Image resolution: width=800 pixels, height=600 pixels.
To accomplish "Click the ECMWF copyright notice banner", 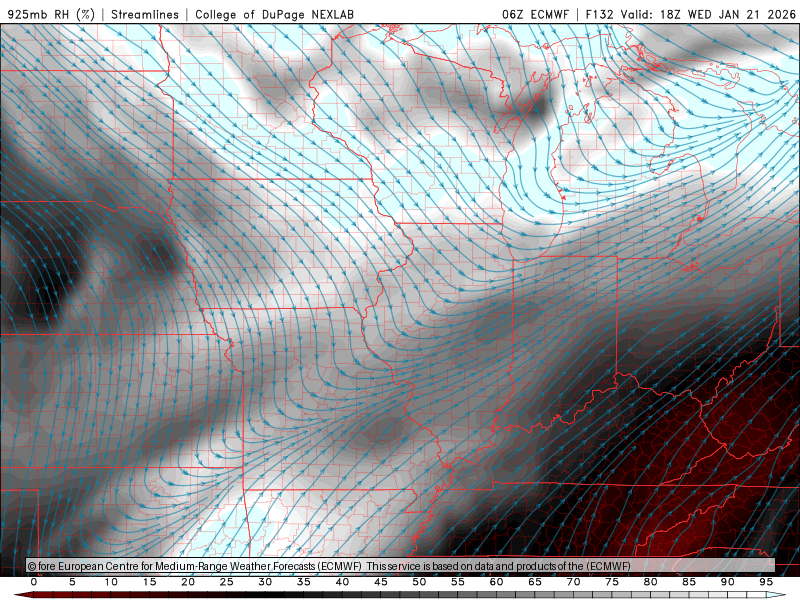I will 401,565.
